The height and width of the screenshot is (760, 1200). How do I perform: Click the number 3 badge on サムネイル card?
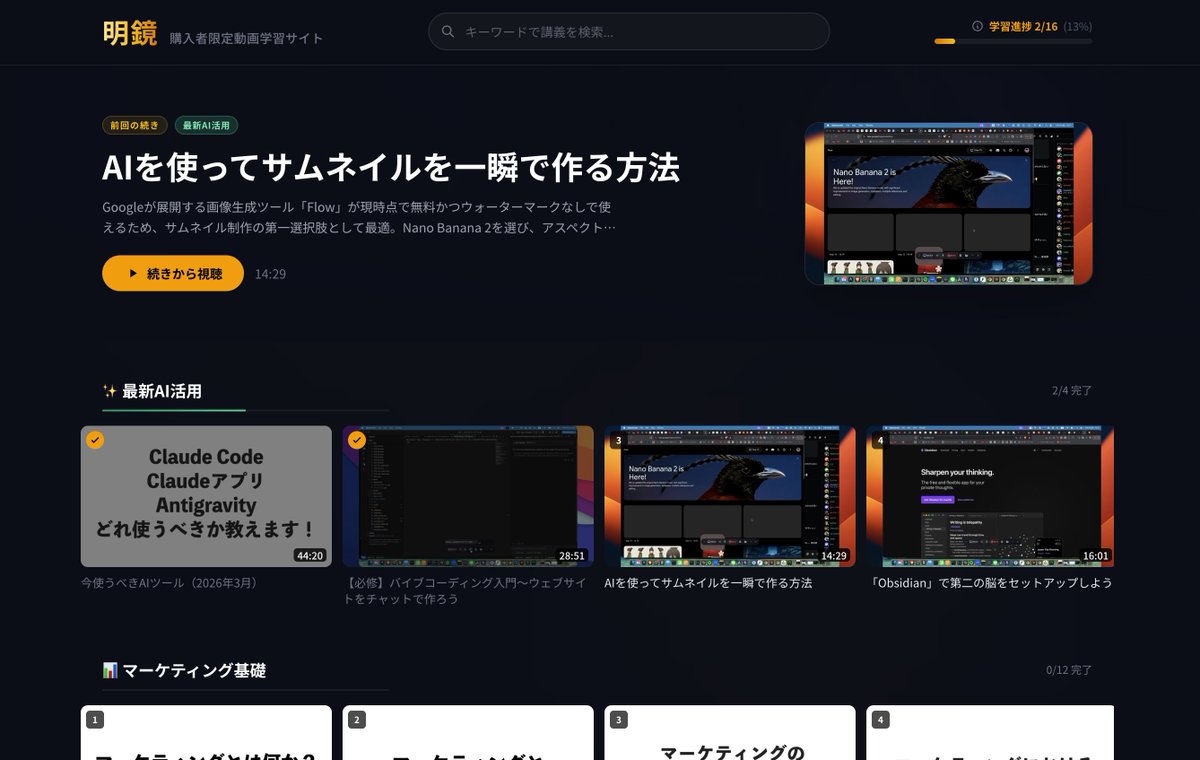(619, 440)
